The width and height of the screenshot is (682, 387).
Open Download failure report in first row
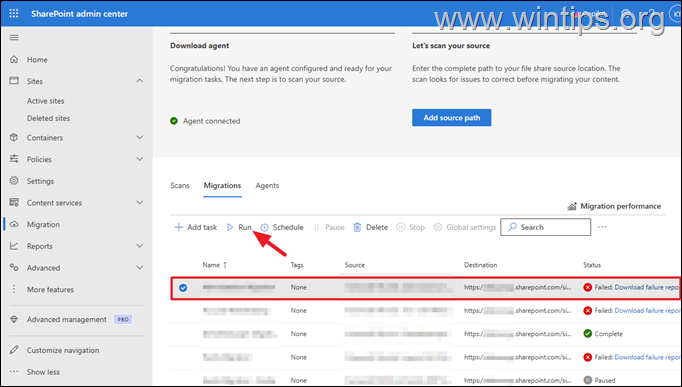tap(647, 287)
